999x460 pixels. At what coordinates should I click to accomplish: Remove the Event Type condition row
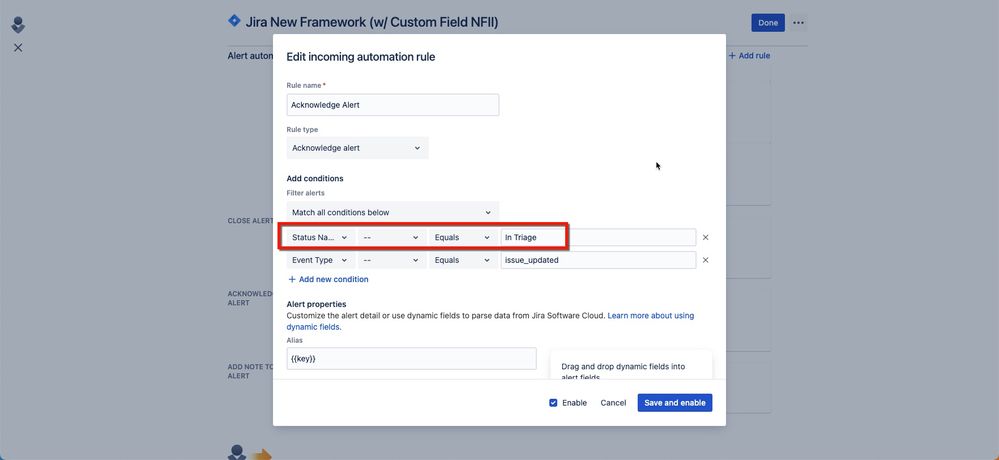705,260
